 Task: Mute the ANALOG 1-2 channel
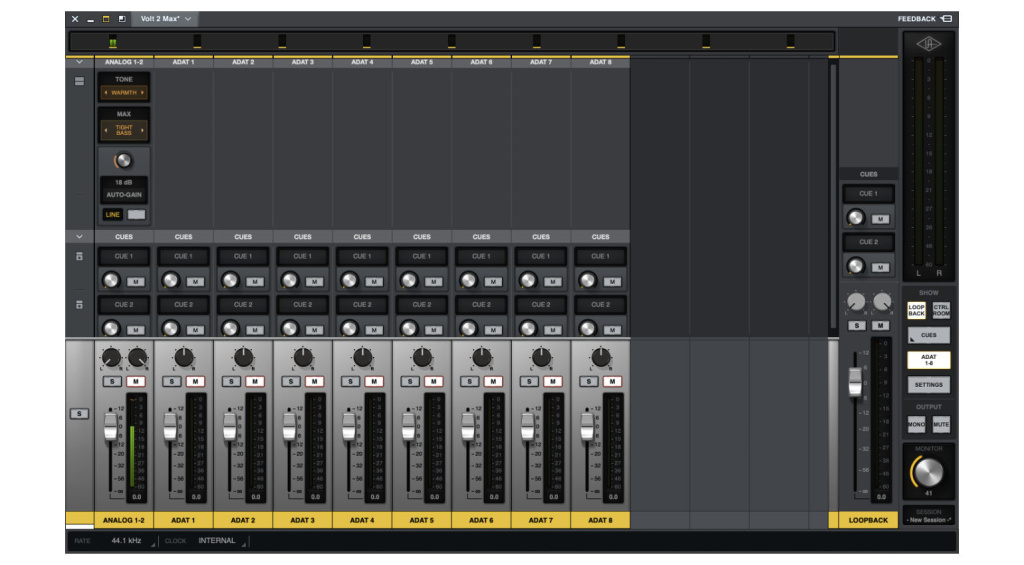coord(136,381)
